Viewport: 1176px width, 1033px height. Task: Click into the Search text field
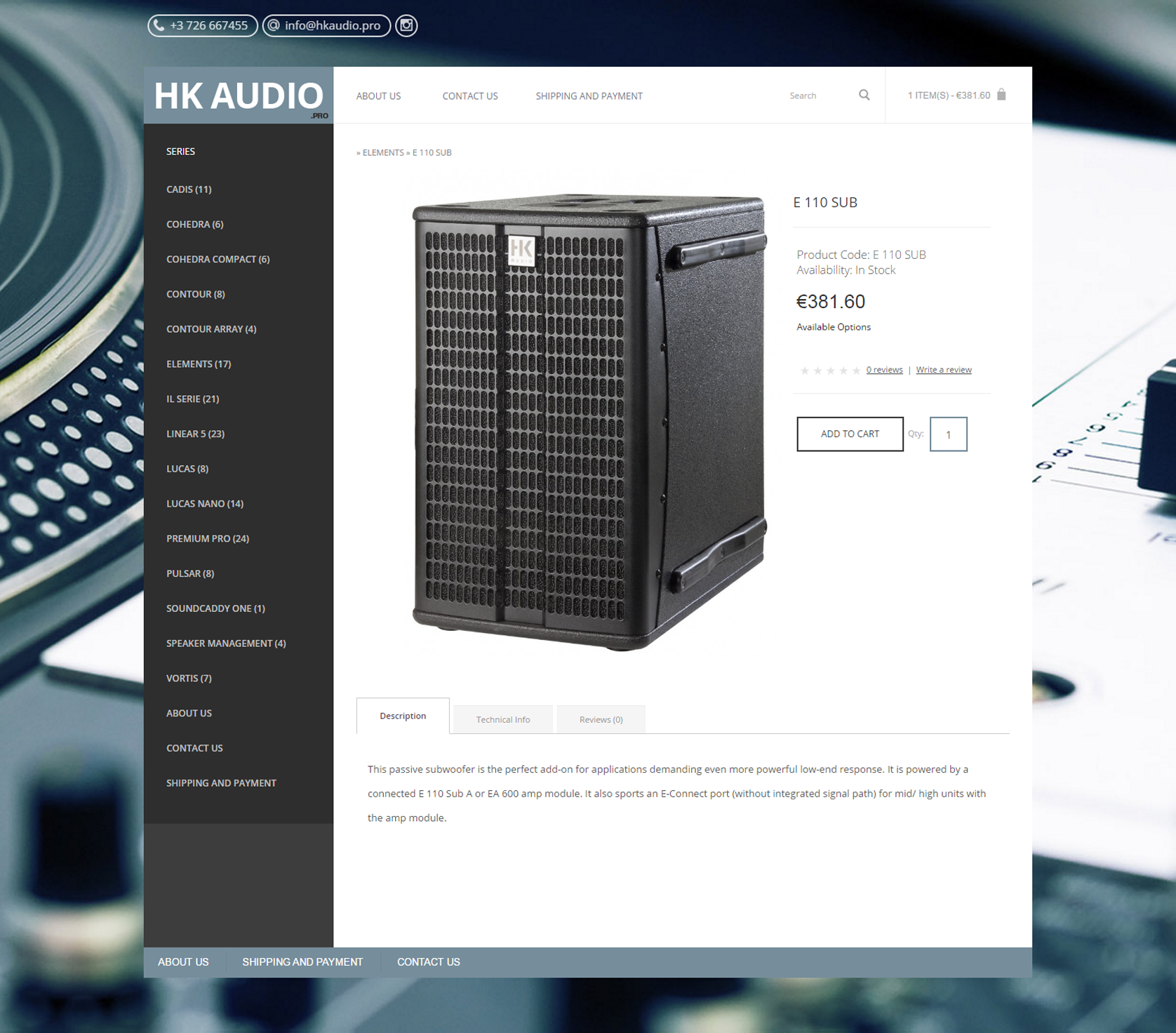818,95
